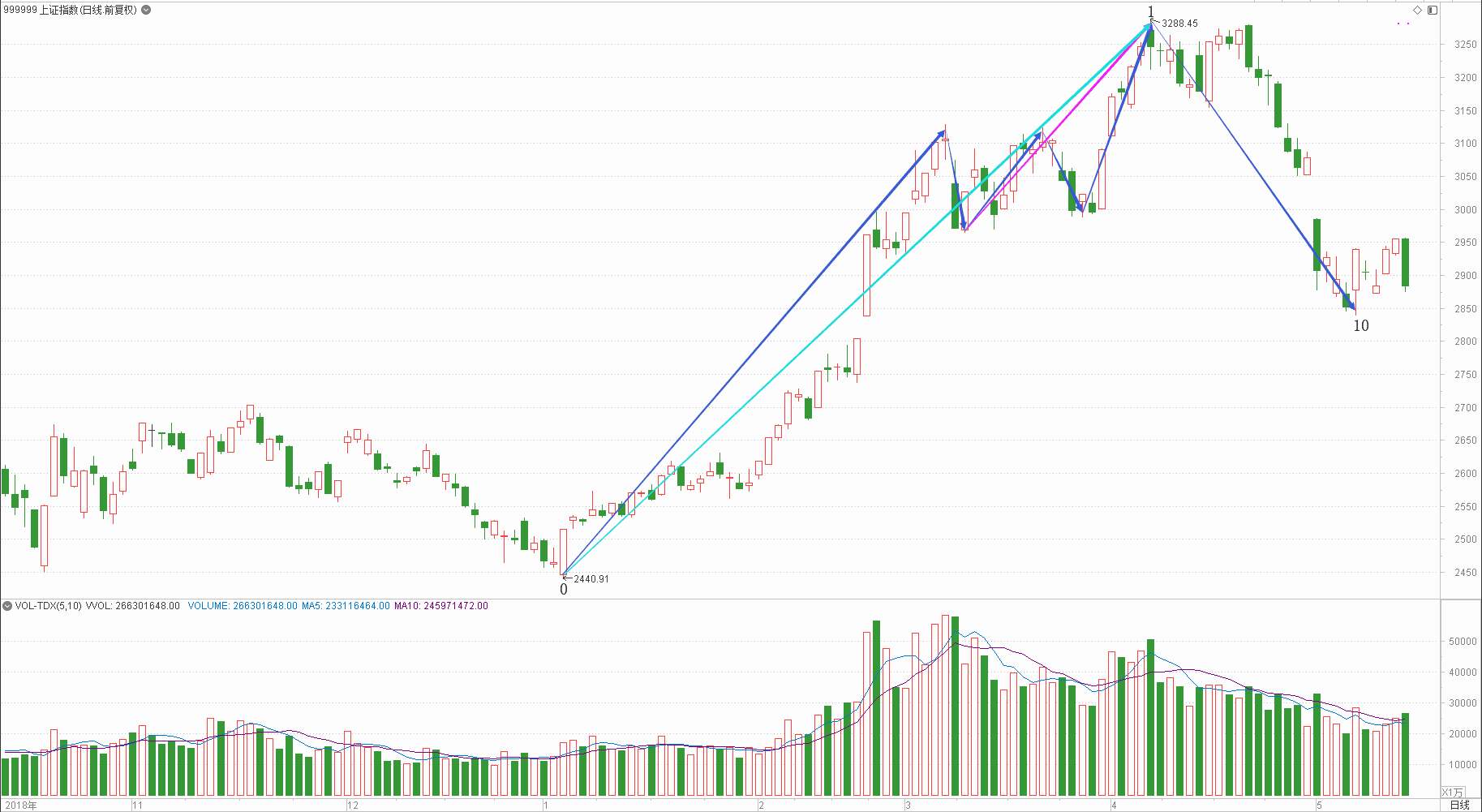
Task: Click the diamond icon at chart top-right
Action: (1418, 10)
